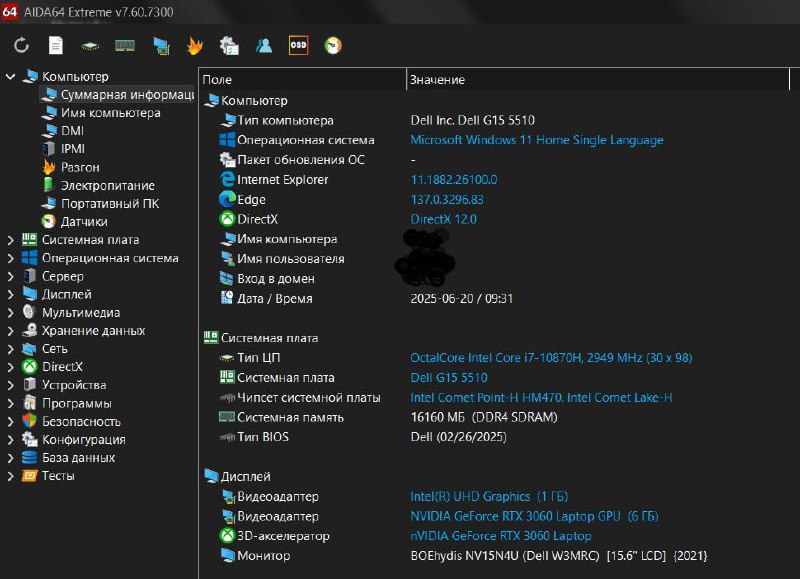Expand the Тесты tree node

10,476
